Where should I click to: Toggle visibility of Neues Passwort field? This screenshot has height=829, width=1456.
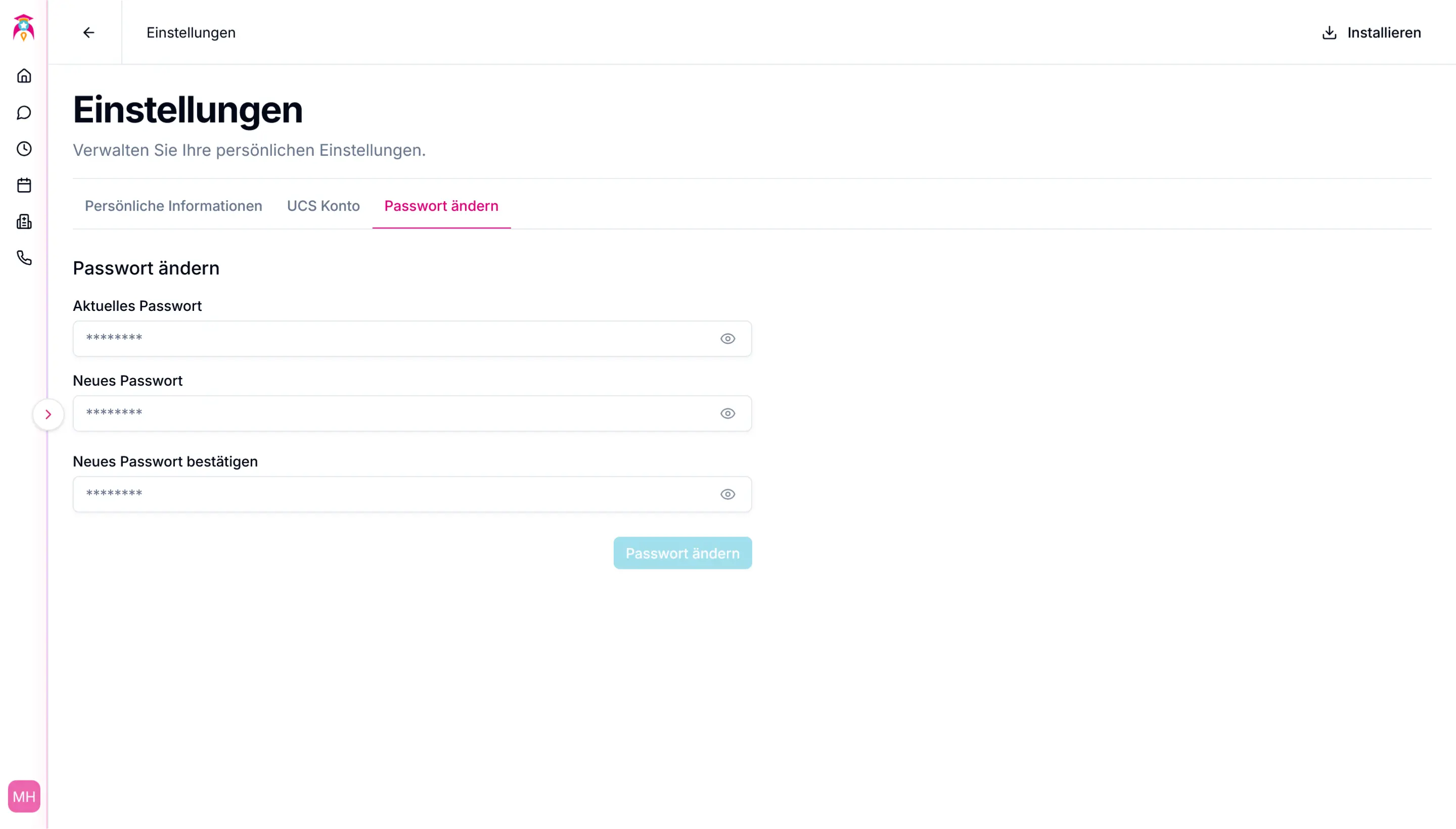coord(727,413)
